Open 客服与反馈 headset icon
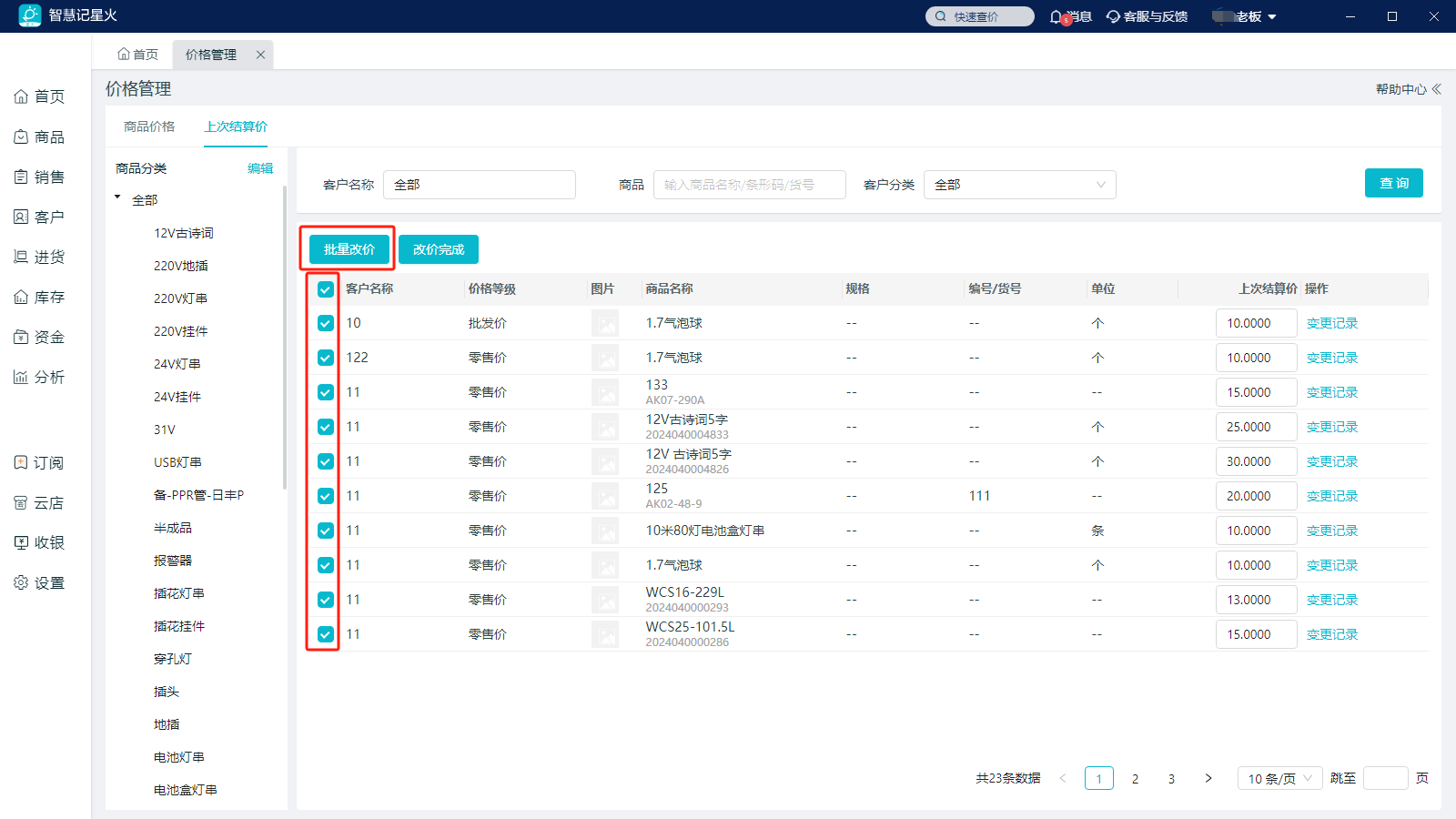 click(x=1113, y=16)
